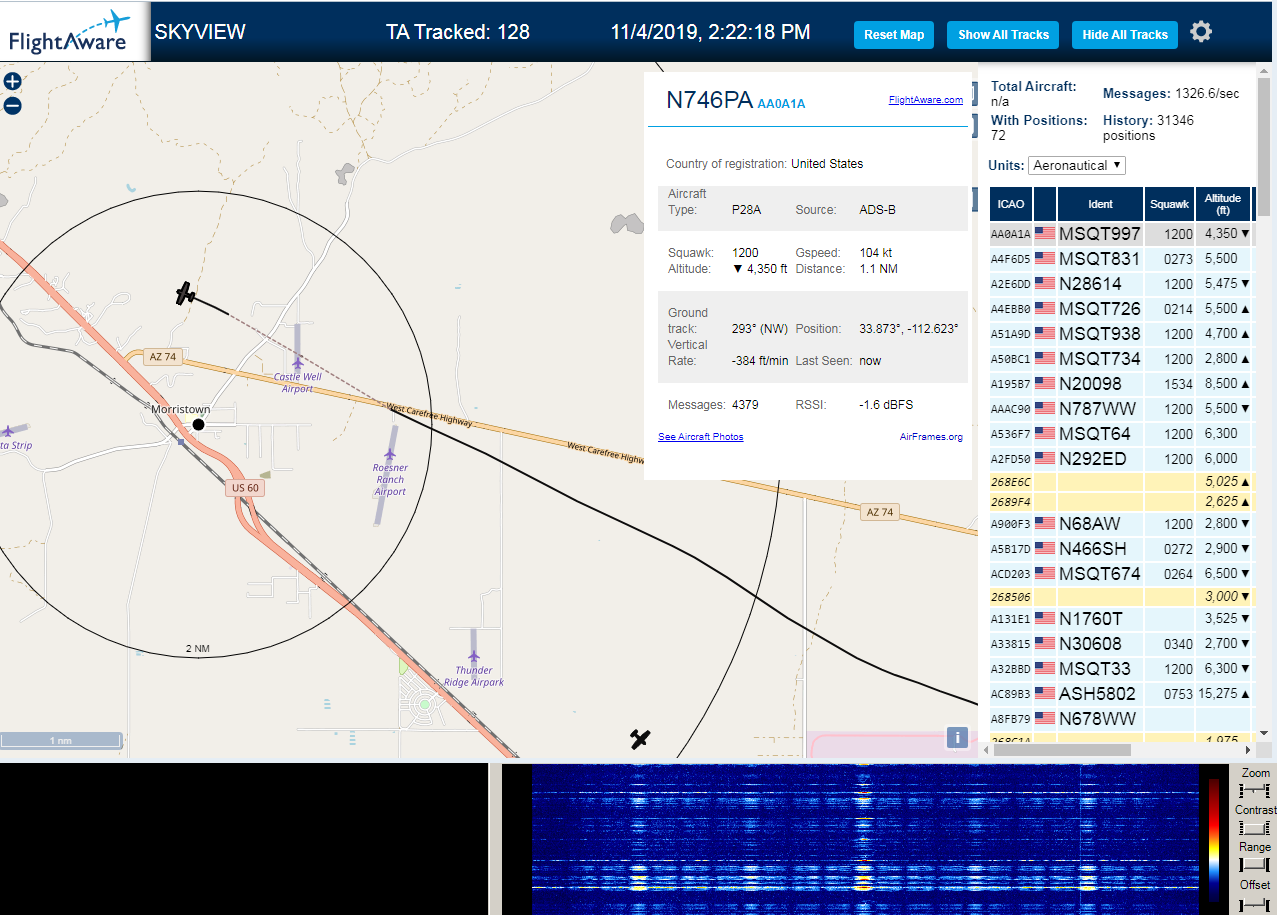1277x915 pixels.
Task: Click the AA0A1A hex code beside N746PA
Action: point(781,103)
